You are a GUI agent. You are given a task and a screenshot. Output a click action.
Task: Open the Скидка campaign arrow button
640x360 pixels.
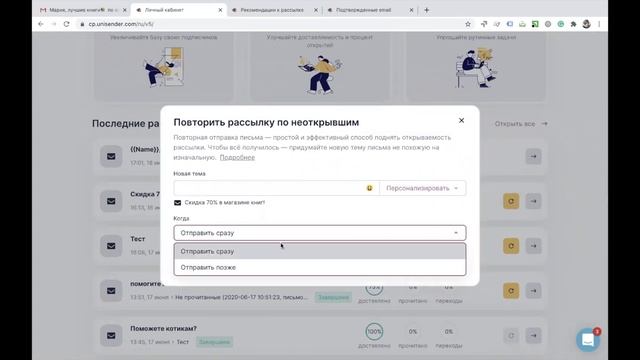(533, 201)
